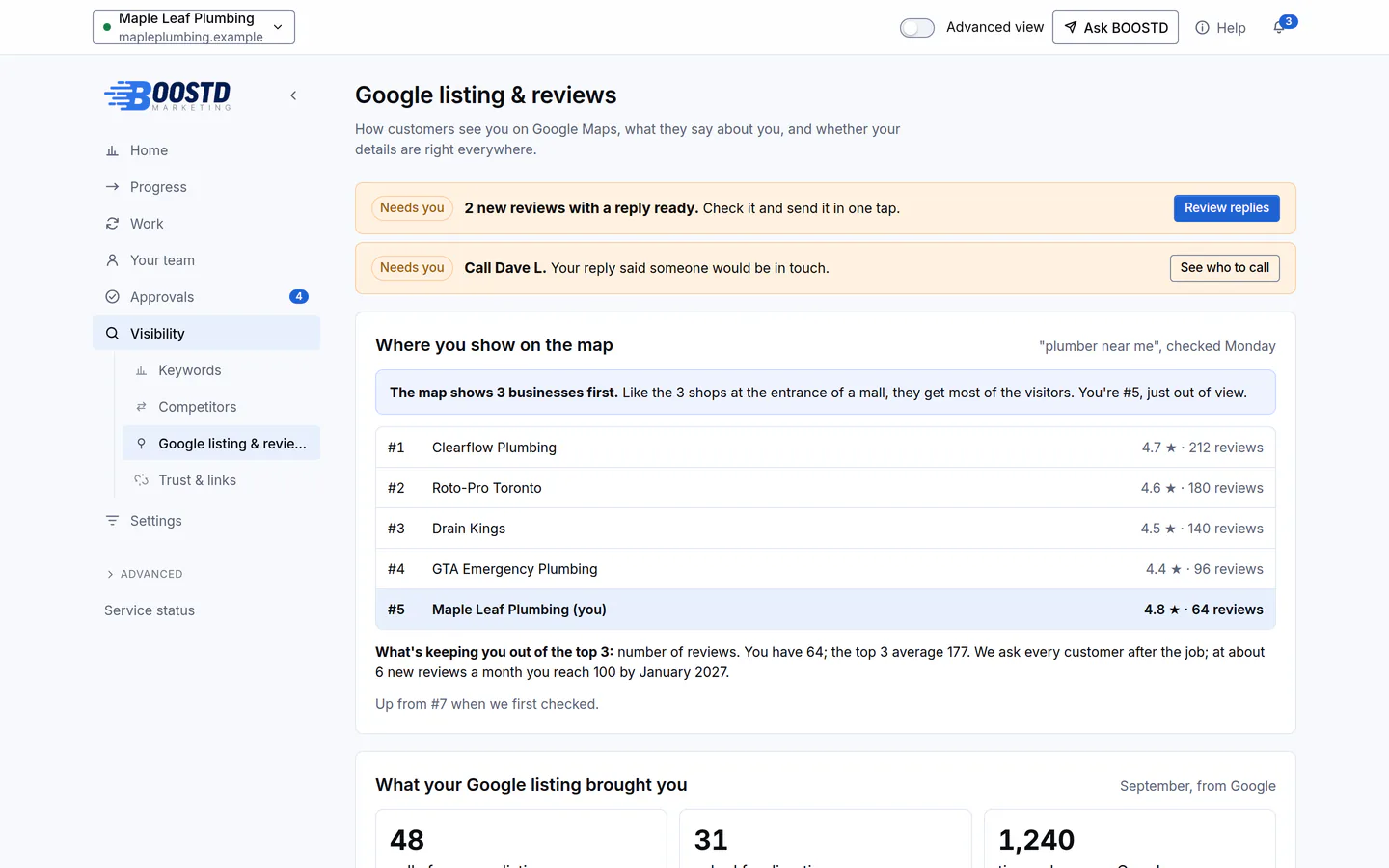The height and width of the screenshot is (868, 1389).
Task: Select the Roto-Pro Toronto row
Action: coord(826,488)
